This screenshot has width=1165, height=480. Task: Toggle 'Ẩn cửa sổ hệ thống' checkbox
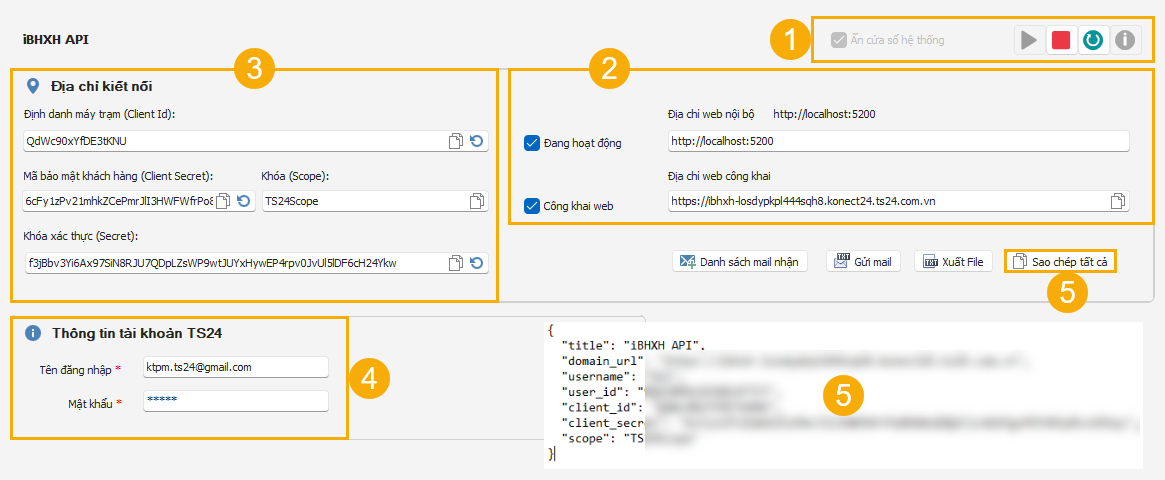(x=839, y=40)
